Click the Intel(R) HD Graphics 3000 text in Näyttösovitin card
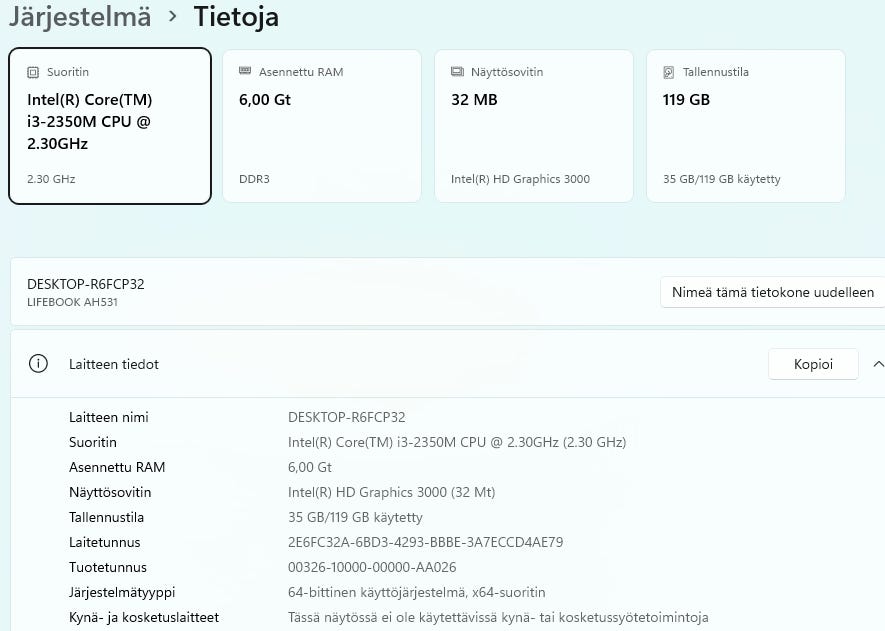 click(x=520, y=179)
